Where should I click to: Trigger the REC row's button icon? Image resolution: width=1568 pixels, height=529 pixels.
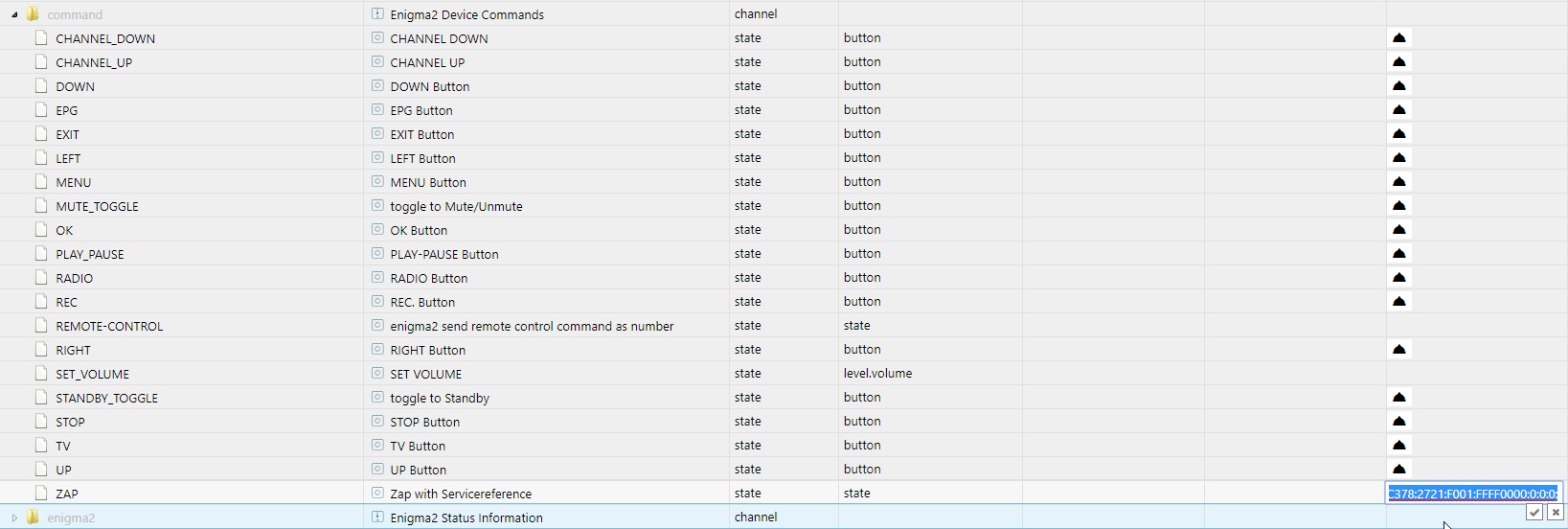(1398, 301)
